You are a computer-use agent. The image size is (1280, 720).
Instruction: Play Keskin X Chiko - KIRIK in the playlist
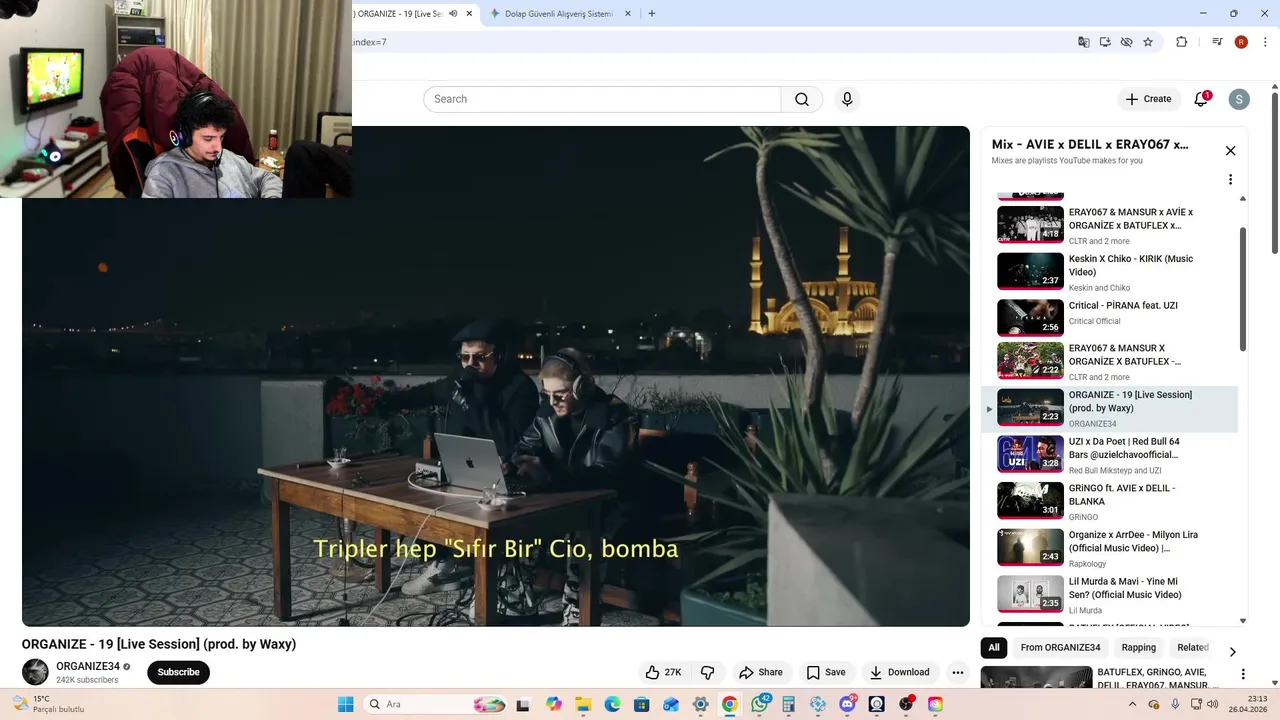pyautogui.click(x=1109, y=271)
